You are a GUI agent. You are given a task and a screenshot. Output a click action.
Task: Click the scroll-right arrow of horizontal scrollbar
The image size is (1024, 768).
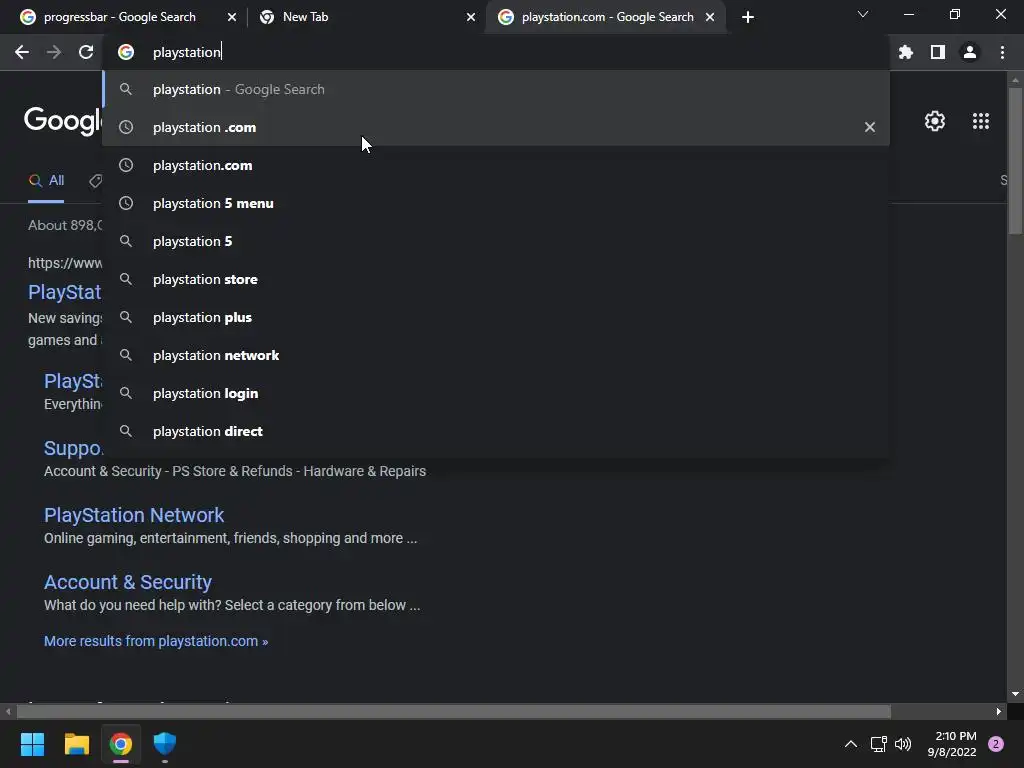[x=999, y=711]
